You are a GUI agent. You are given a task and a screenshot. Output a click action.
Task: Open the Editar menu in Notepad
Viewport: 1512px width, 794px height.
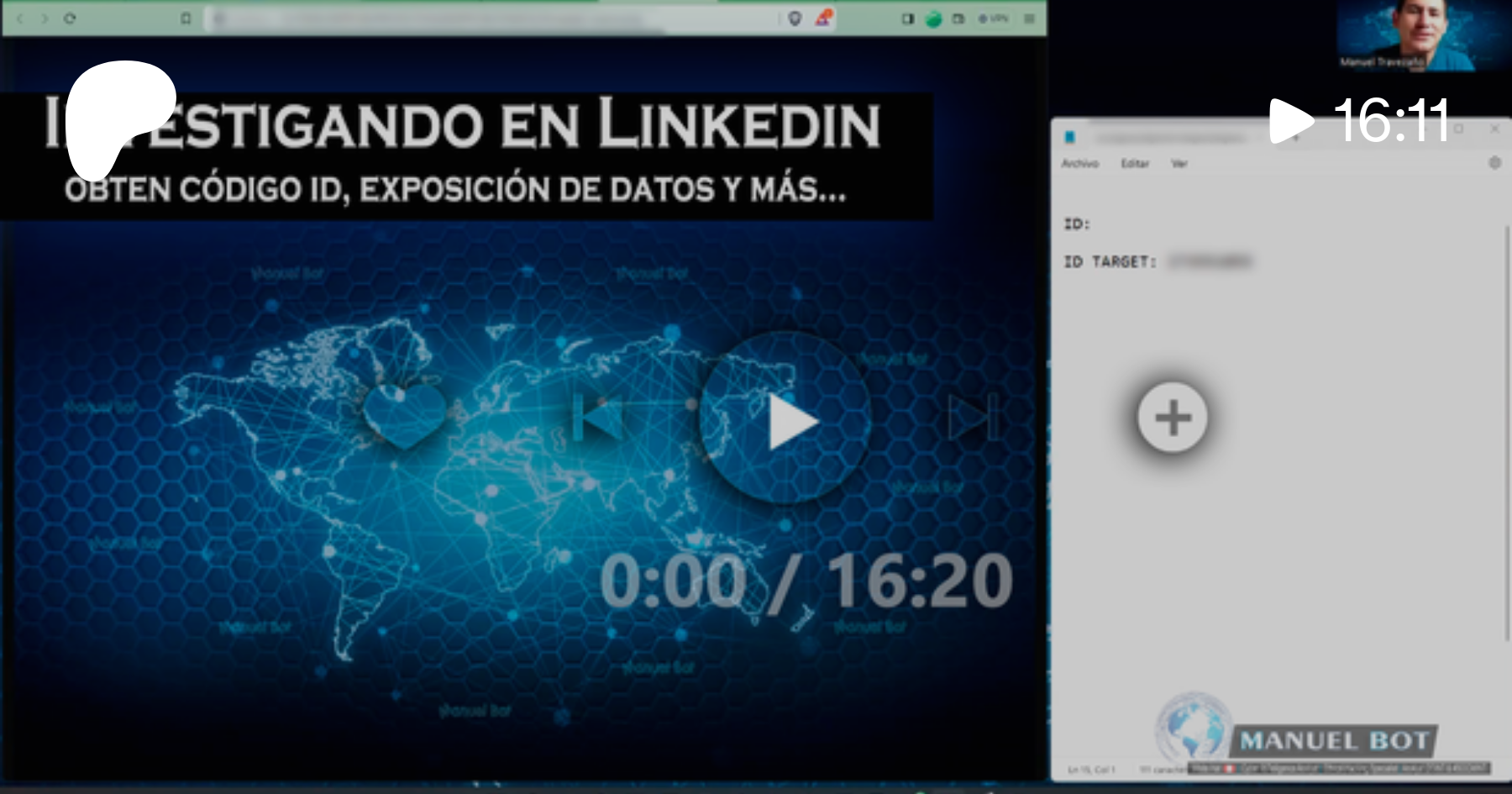[x=1134, y=163]
